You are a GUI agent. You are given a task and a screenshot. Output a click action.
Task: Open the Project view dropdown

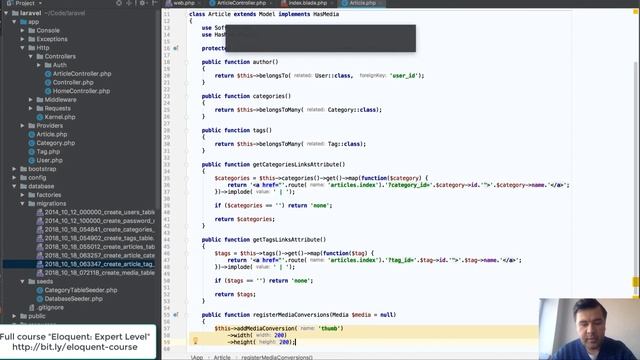[24, 3]
